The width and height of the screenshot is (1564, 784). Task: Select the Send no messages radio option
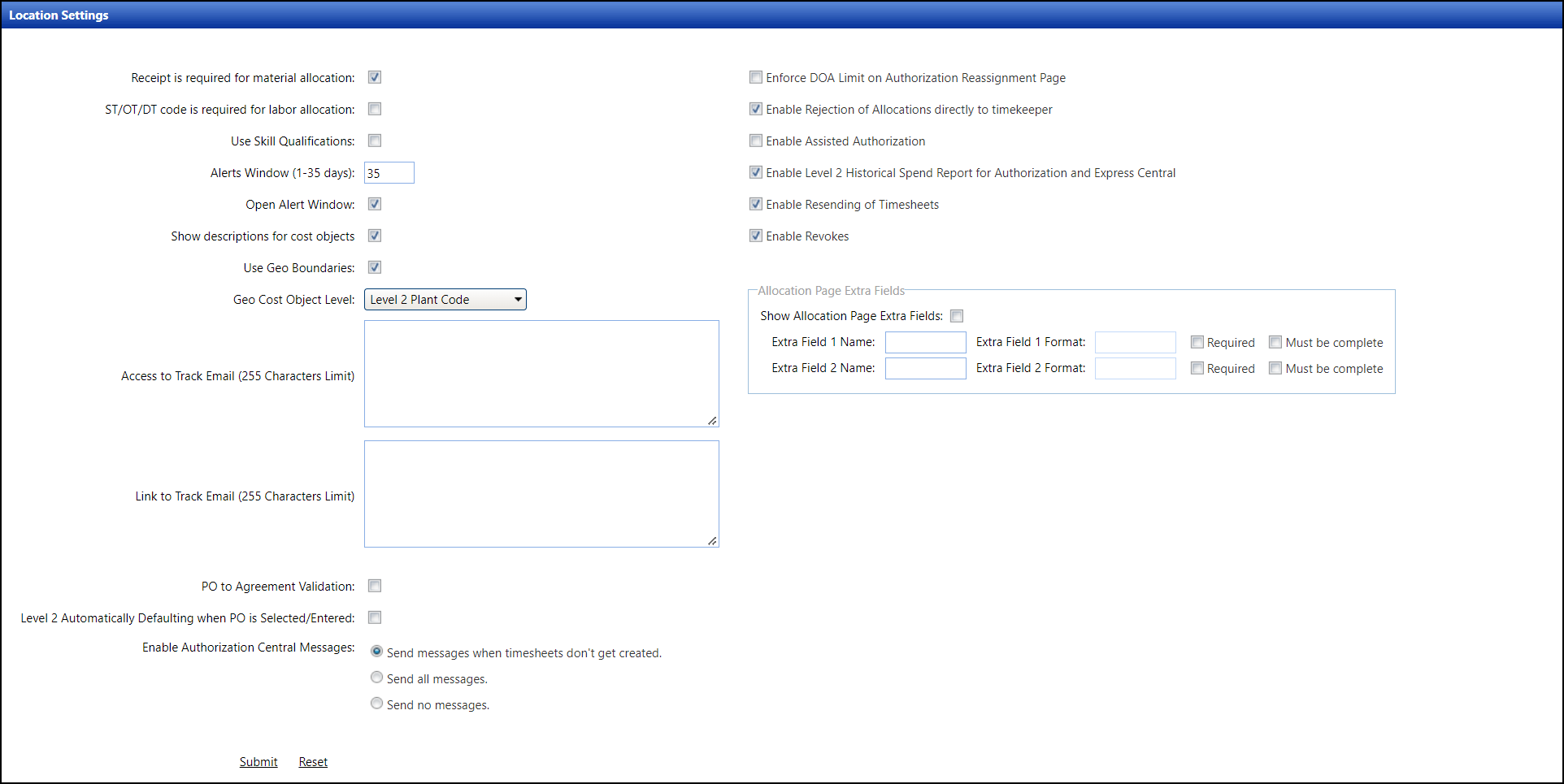(x=376, y=704)
